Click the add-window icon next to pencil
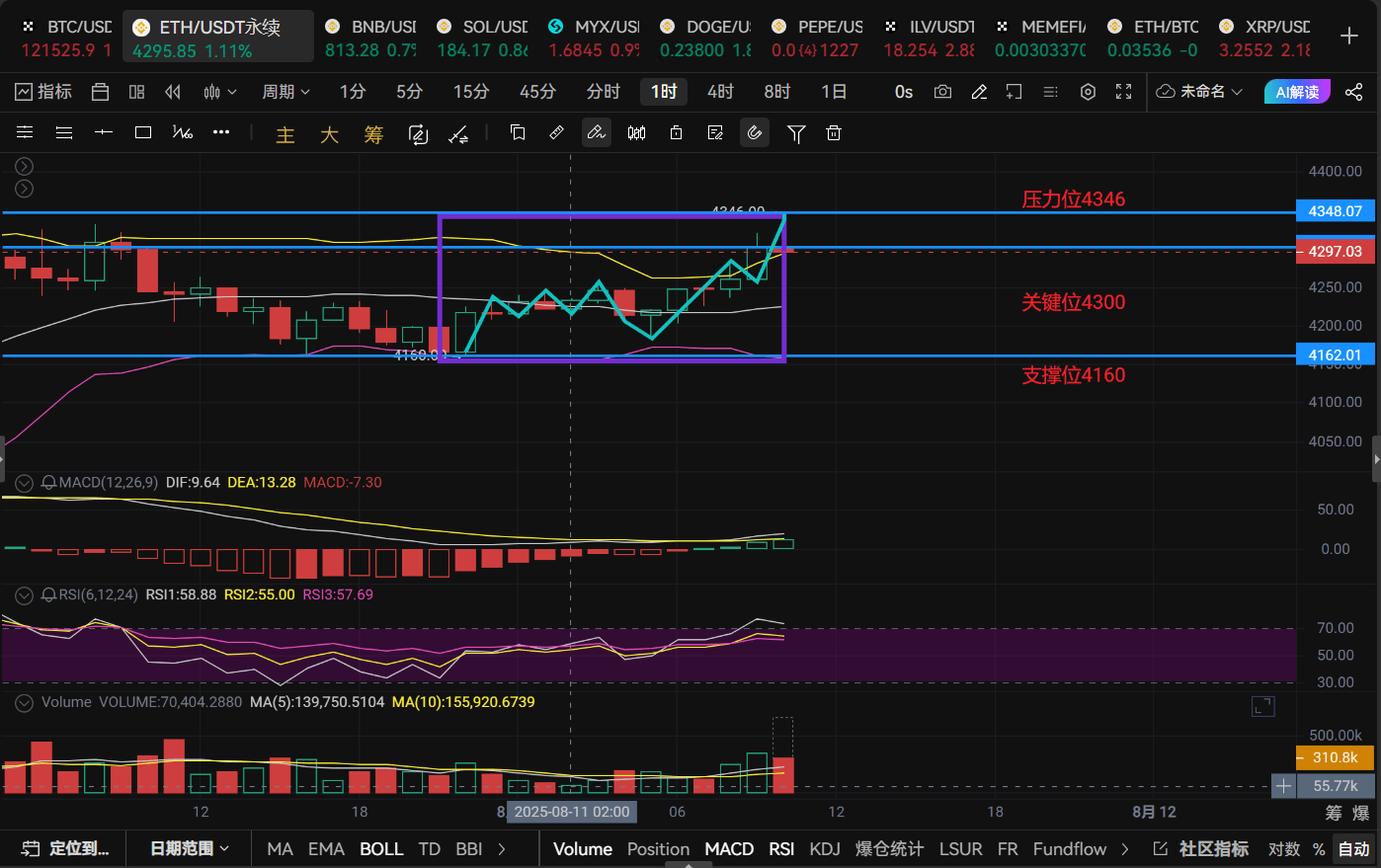1381x868 pixels. [1015, 92]
